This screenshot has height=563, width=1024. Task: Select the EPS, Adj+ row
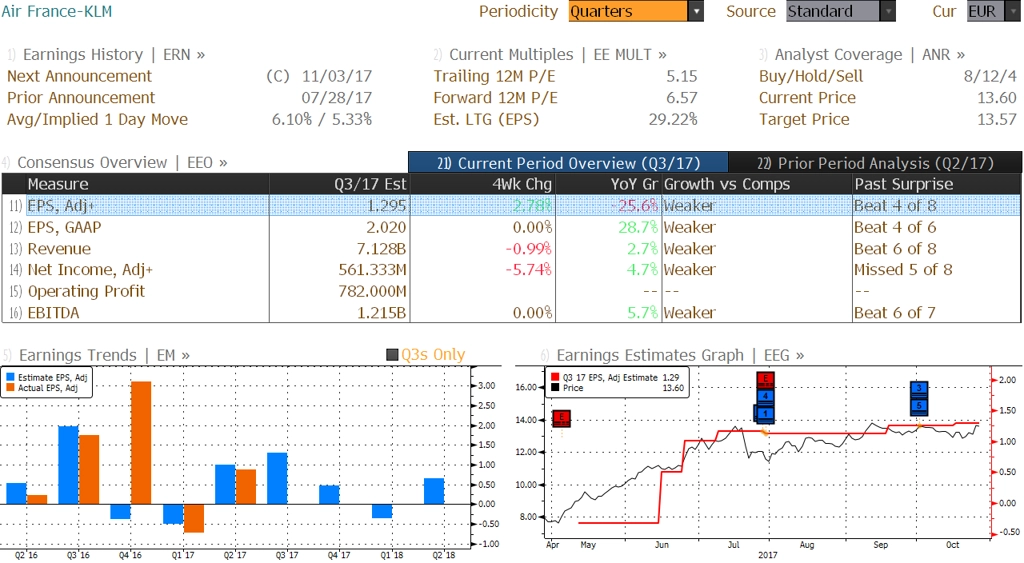(x=511, y=206)
